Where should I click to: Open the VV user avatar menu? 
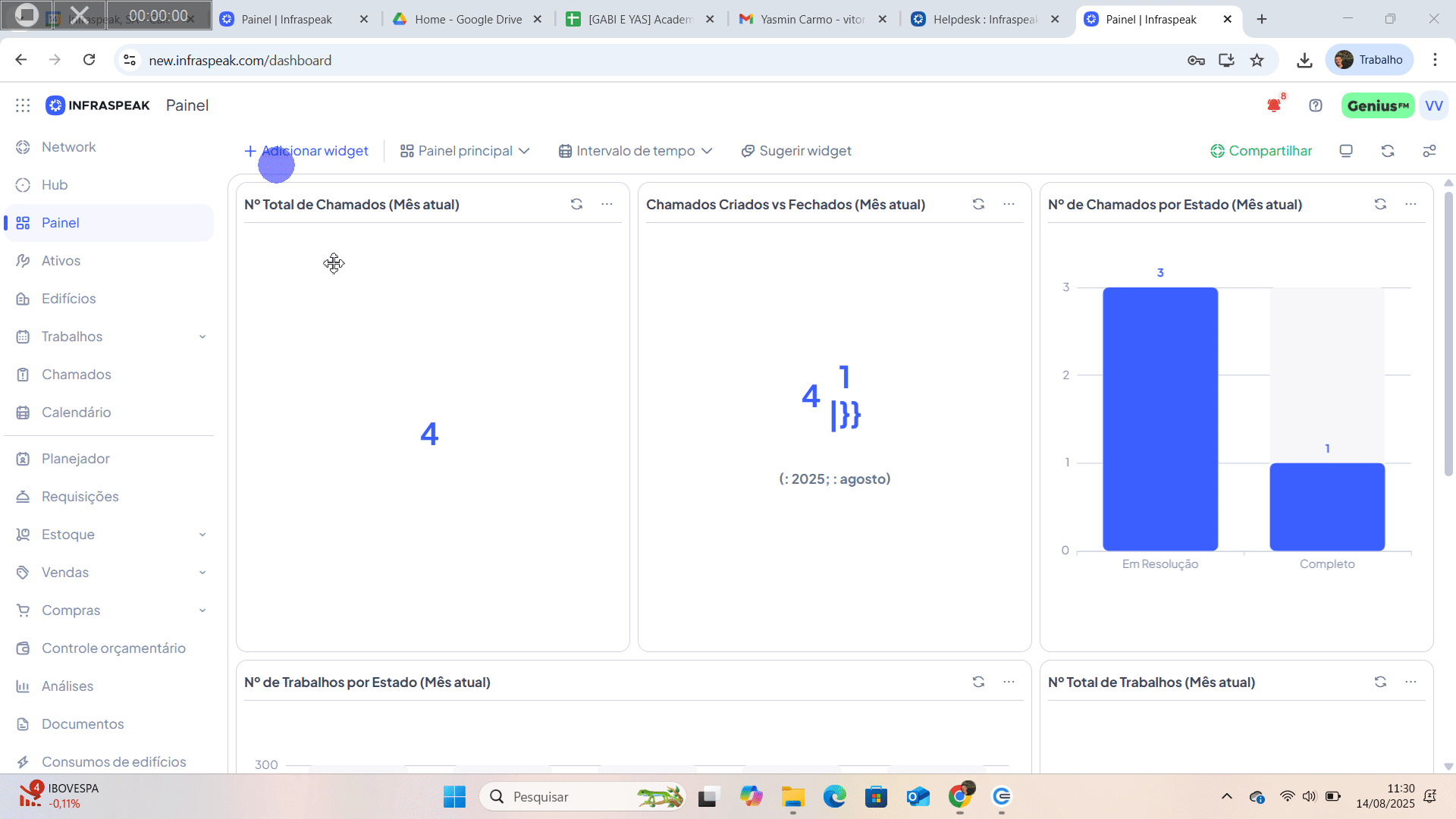click(1434, 105)
